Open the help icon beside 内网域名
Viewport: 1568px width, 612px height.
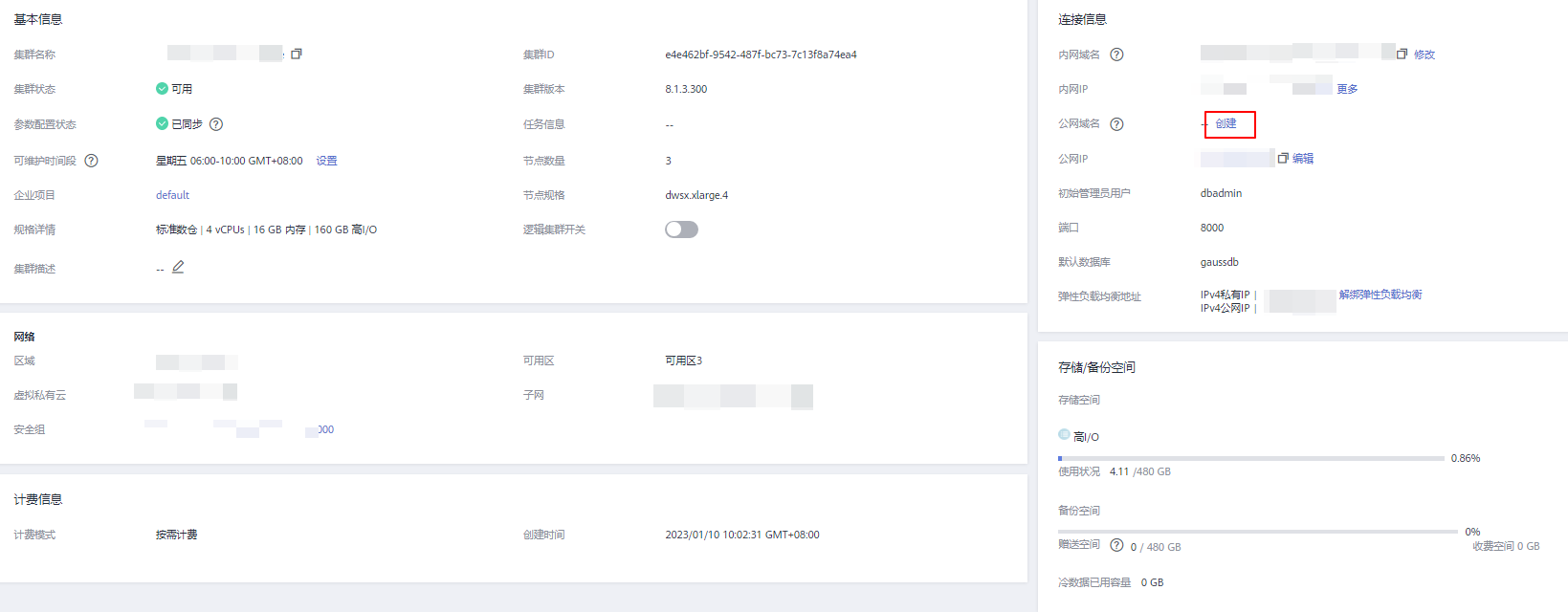[x=1116, y=55]
